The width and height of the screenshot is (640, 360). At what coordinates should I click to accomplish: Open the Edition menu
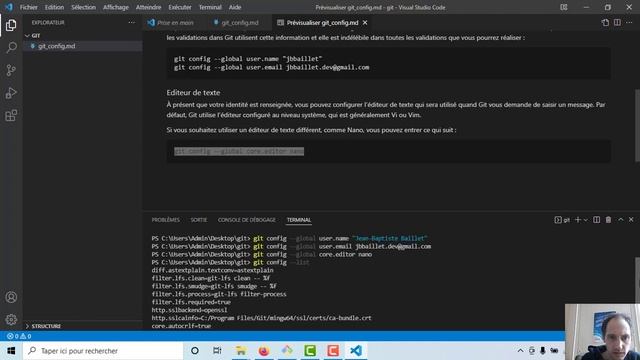tap(54, 7)
